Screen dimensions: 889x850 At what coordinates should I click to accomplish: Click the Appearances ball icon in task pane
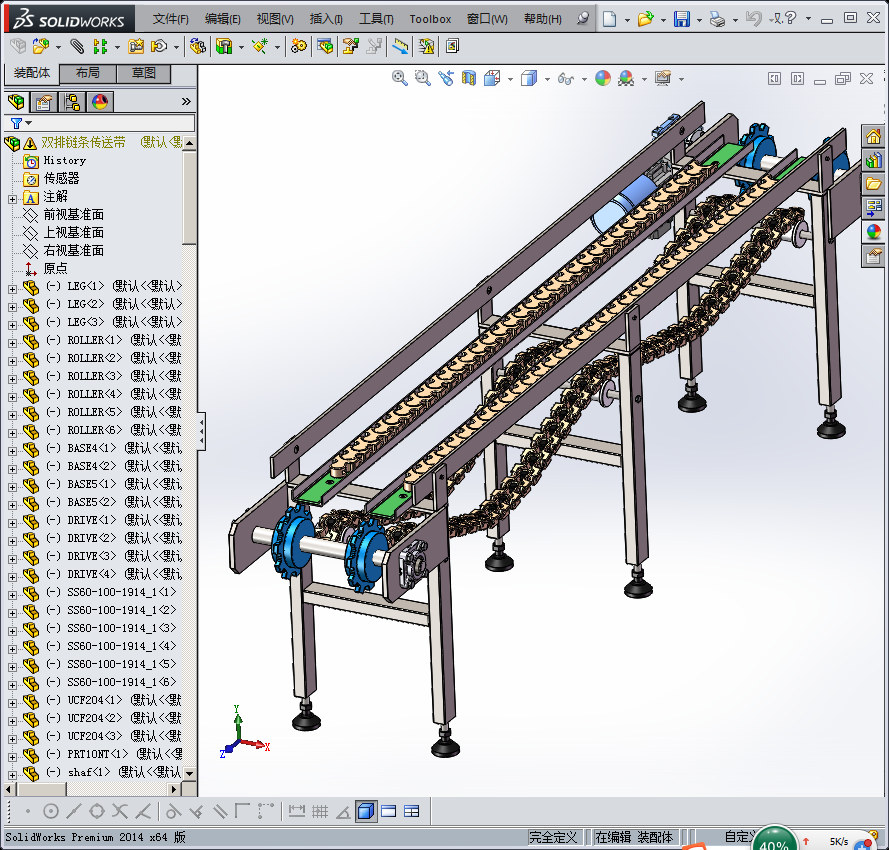click(x=873, y=232)
